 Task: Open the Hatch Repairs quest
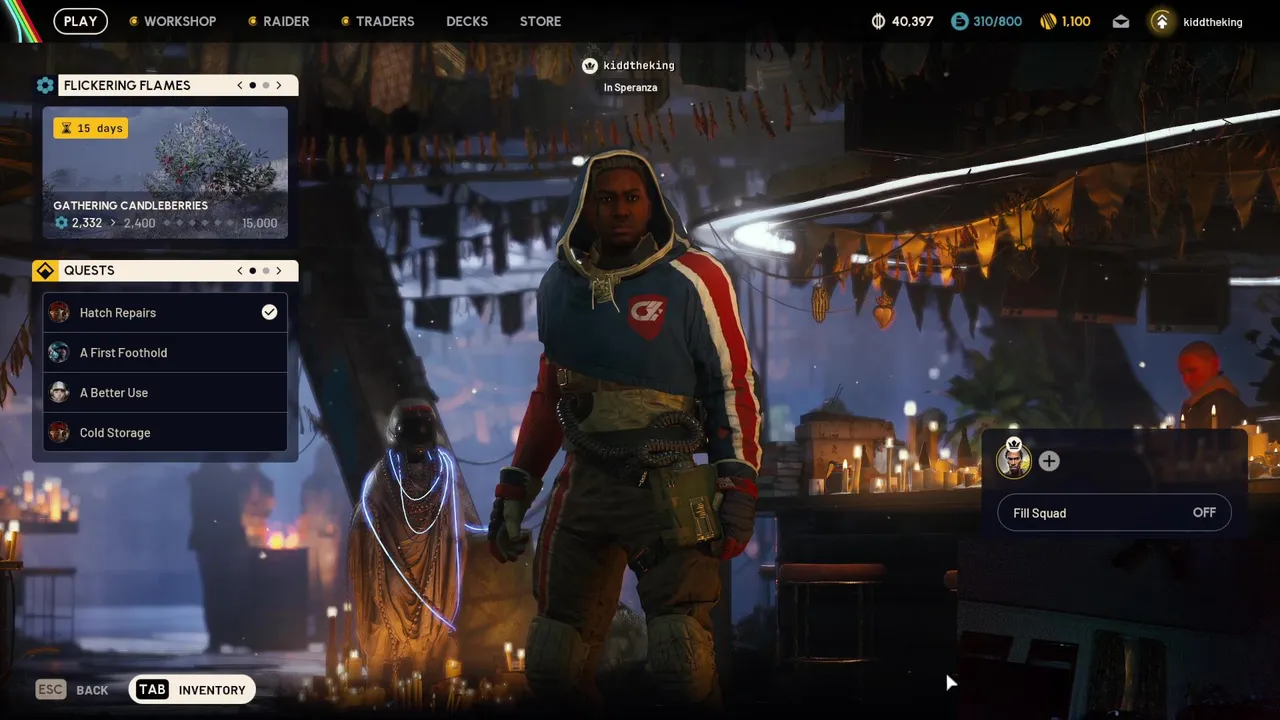(165, 312)
